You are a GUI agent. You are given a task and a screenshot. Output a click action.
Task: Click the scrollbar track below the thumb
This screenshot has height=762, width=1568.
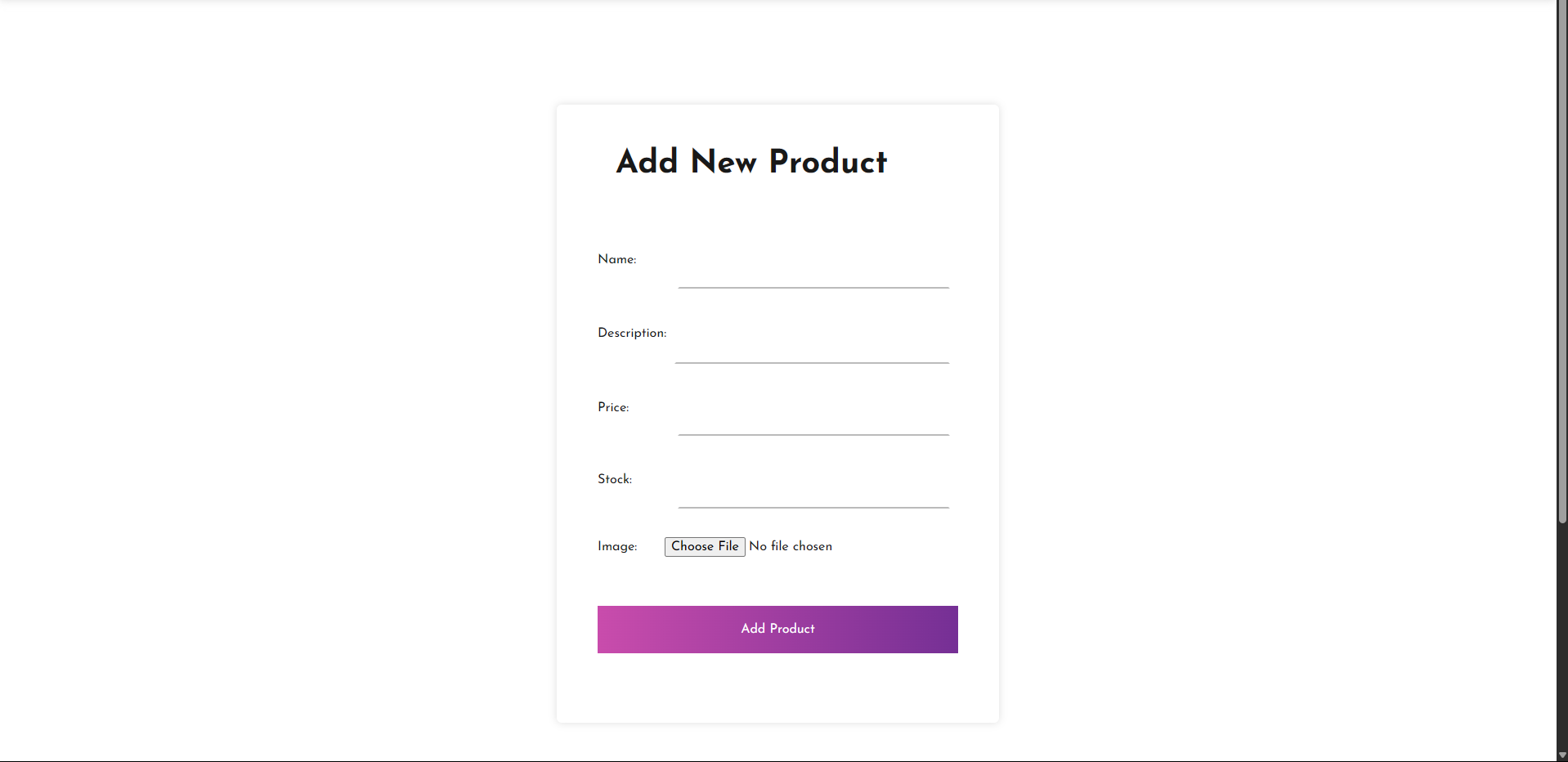pyautogui.click(x=1562, y=638)
